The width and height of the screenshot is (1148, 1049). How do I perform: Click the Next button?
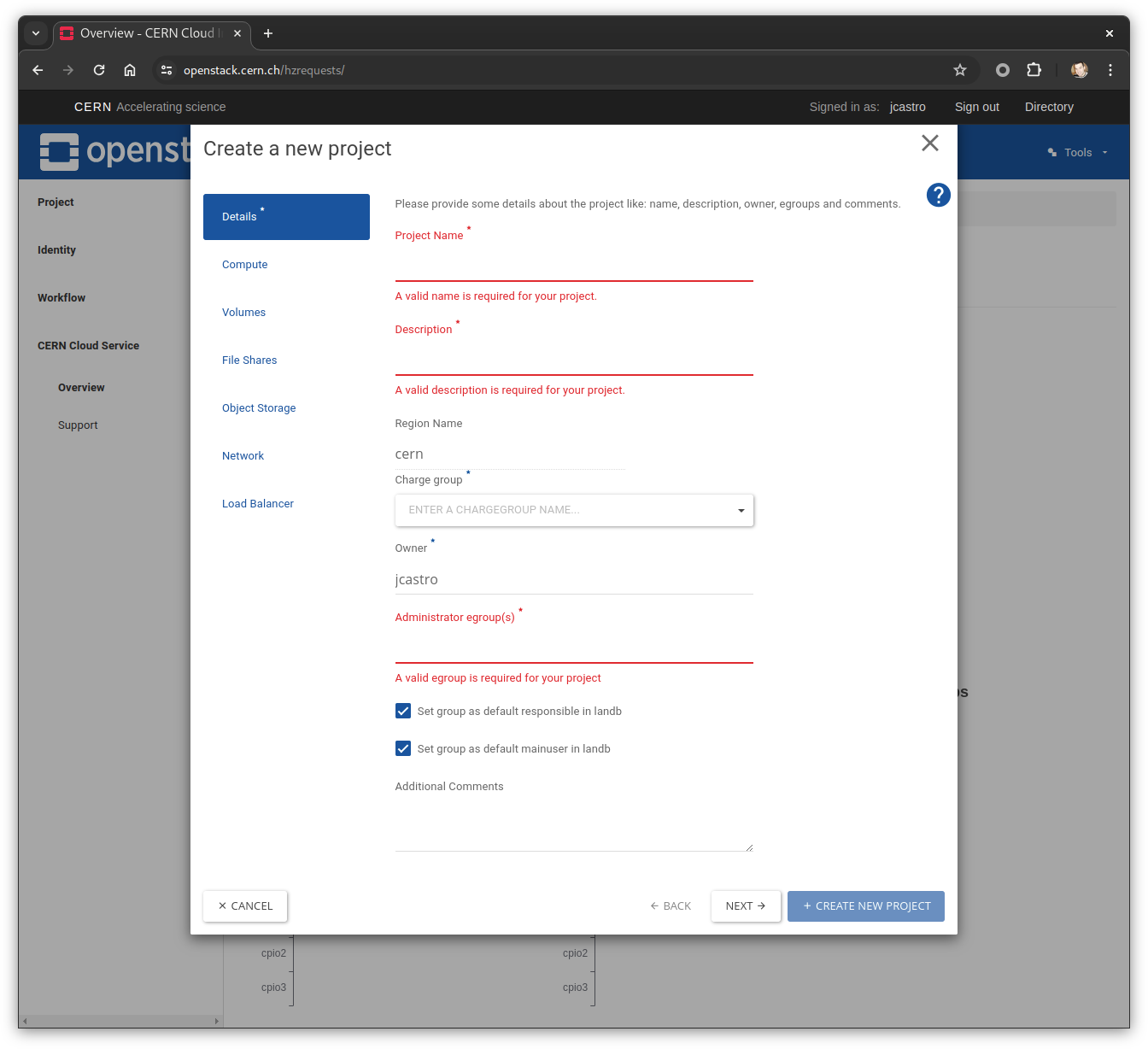746,906
